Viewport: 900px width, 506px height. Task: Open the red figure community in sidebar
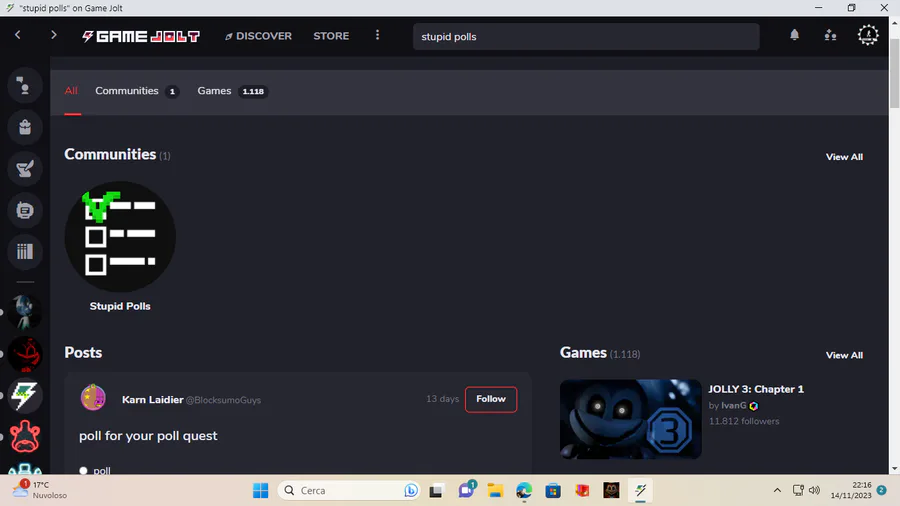pyautogui.click(x=25, y=354)
